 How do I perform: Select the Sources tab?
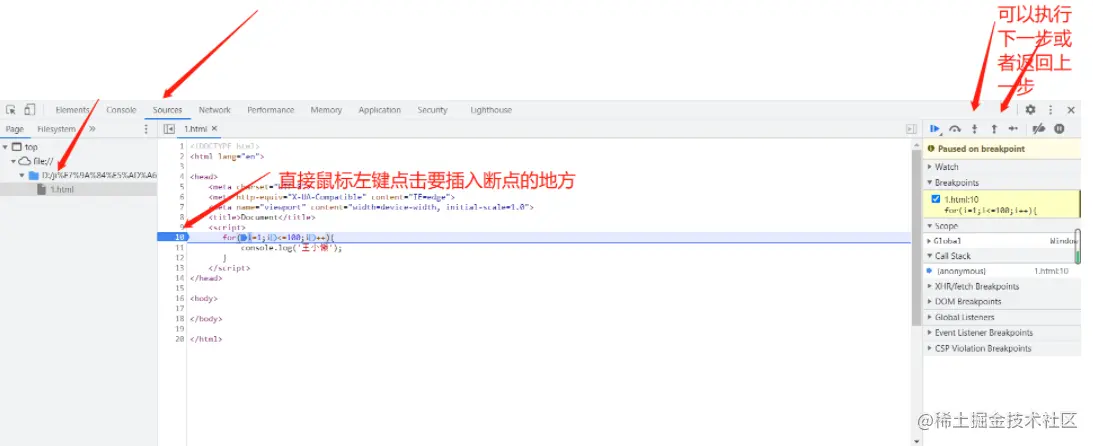(167, 110)
